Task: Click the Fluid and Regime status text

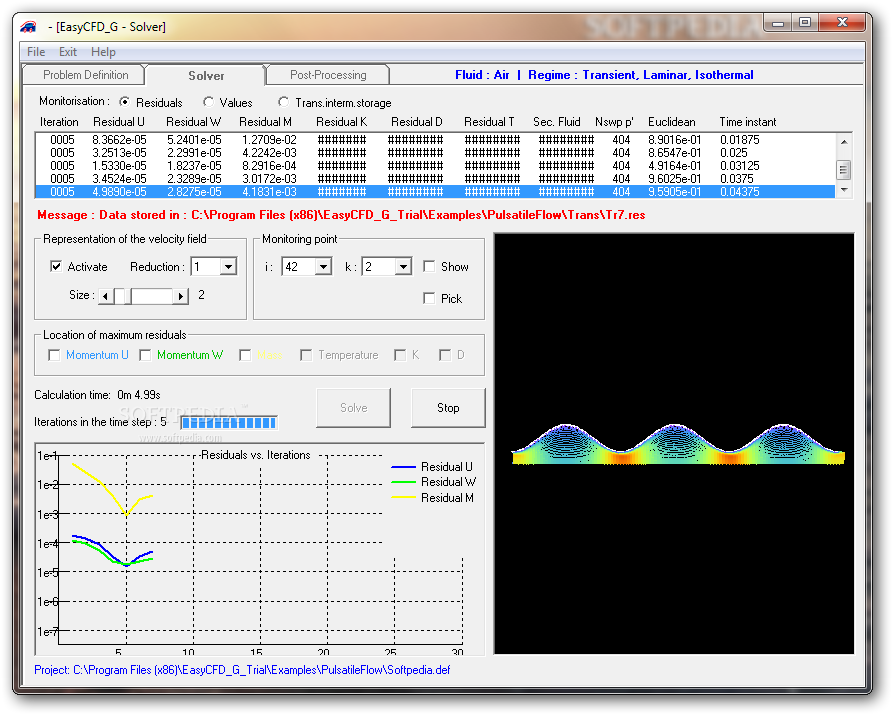Action: [x=604, y=75]
